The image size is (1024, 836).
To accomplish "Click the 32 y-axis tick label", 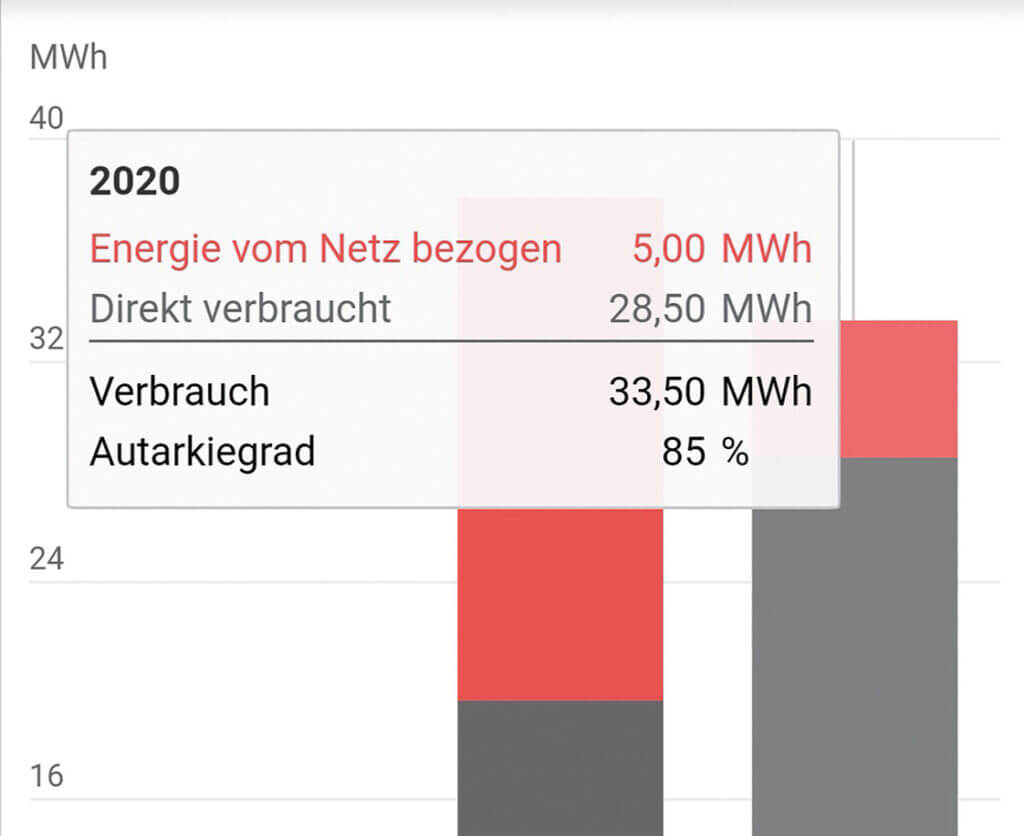I will (x=46, y=339).
